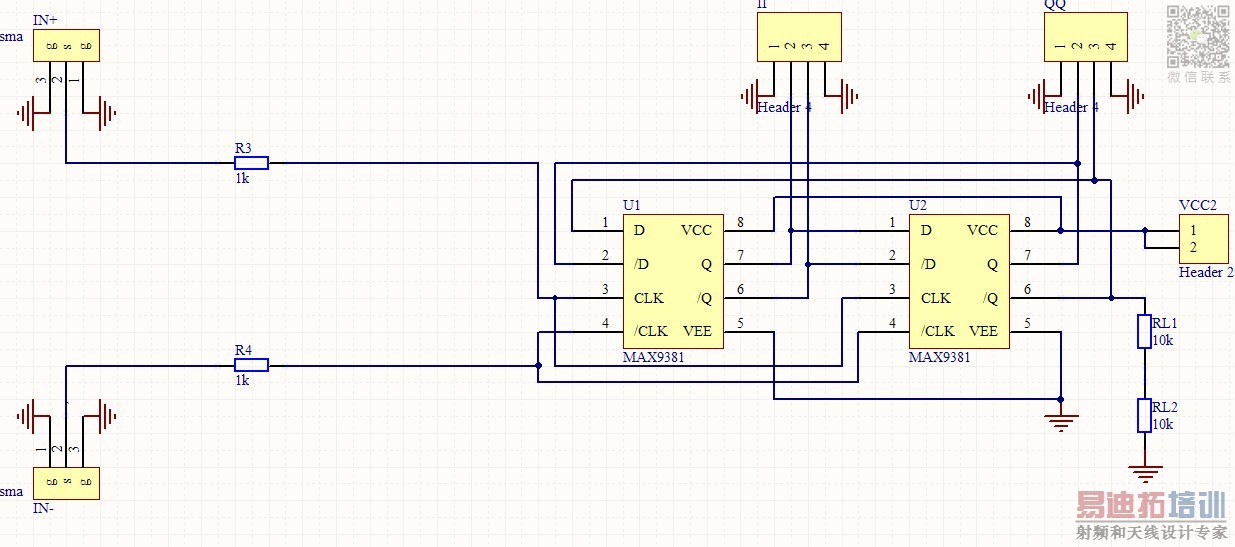This screenshot has width=1235, height=547.
Task: Select the IN- sma connector body
Action: click(66, 484)
